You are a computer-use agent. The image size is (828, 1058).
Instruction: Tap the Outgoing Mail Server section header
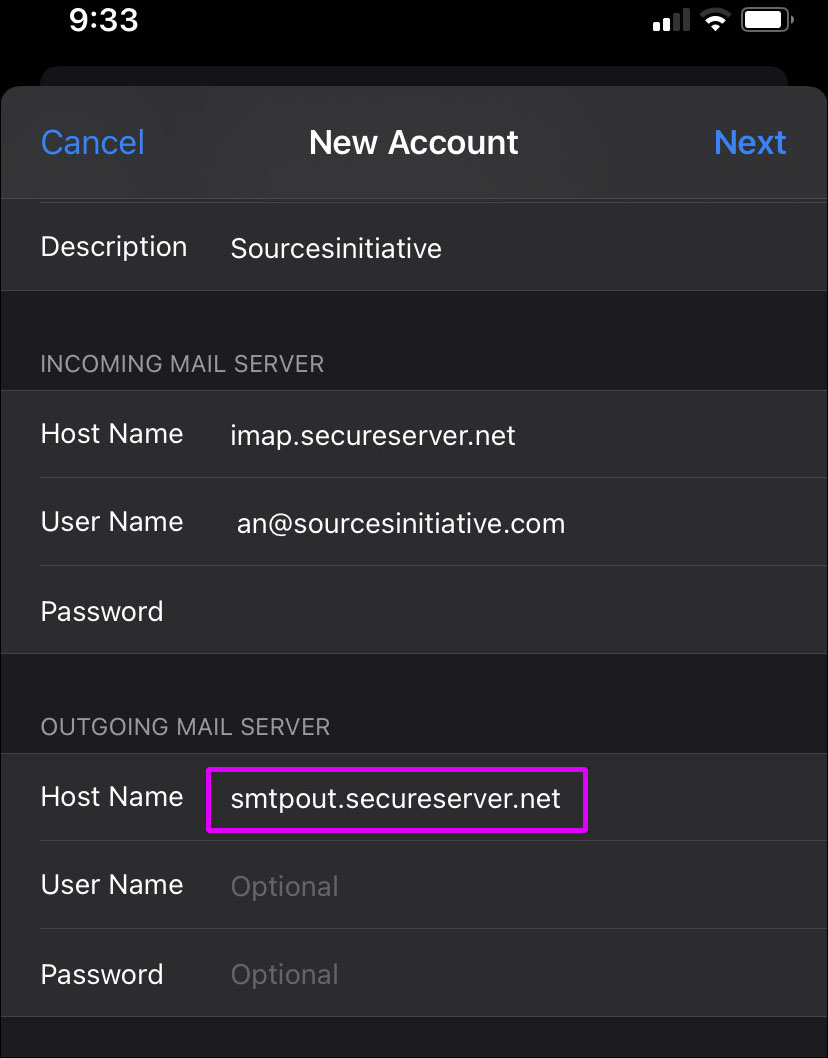click(x=185, y=726)
